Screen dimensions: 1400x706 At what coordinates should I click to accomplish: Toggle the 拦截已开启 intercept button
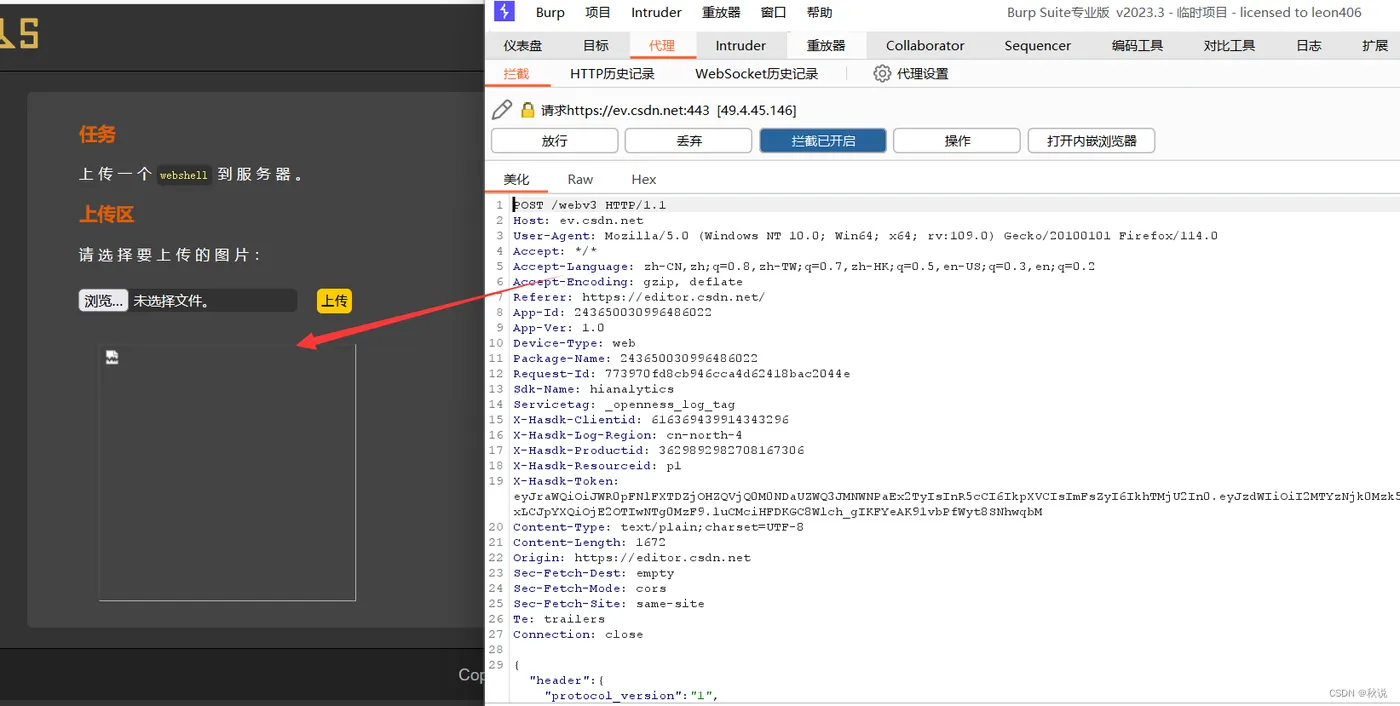point(823,141)
